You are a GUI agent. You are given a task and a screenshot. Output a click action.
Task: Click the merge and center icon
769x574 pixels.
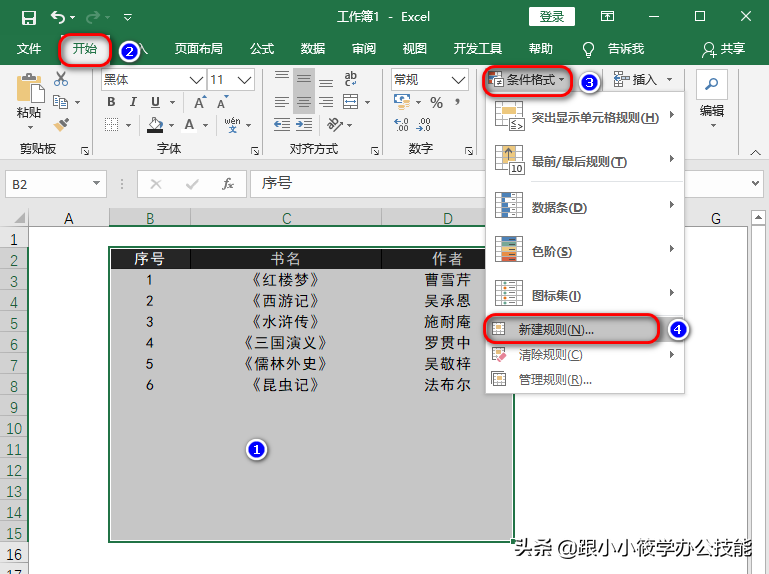pos(350,102)
